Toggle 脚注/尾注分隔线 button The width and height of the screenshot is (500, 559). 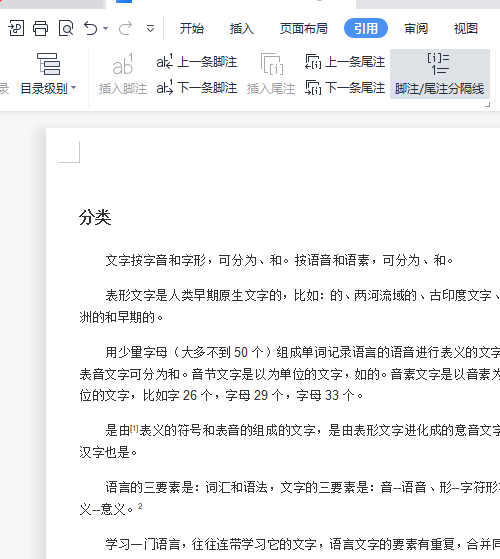tap(440, 74)
